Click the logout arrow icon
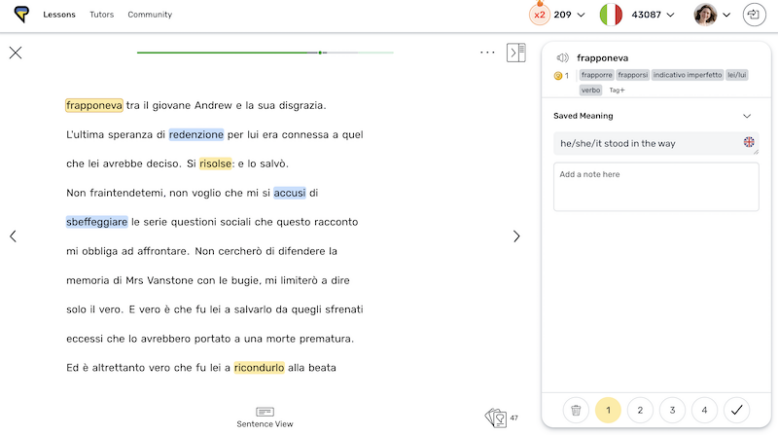The image size is (778, 435). point(753,14)
